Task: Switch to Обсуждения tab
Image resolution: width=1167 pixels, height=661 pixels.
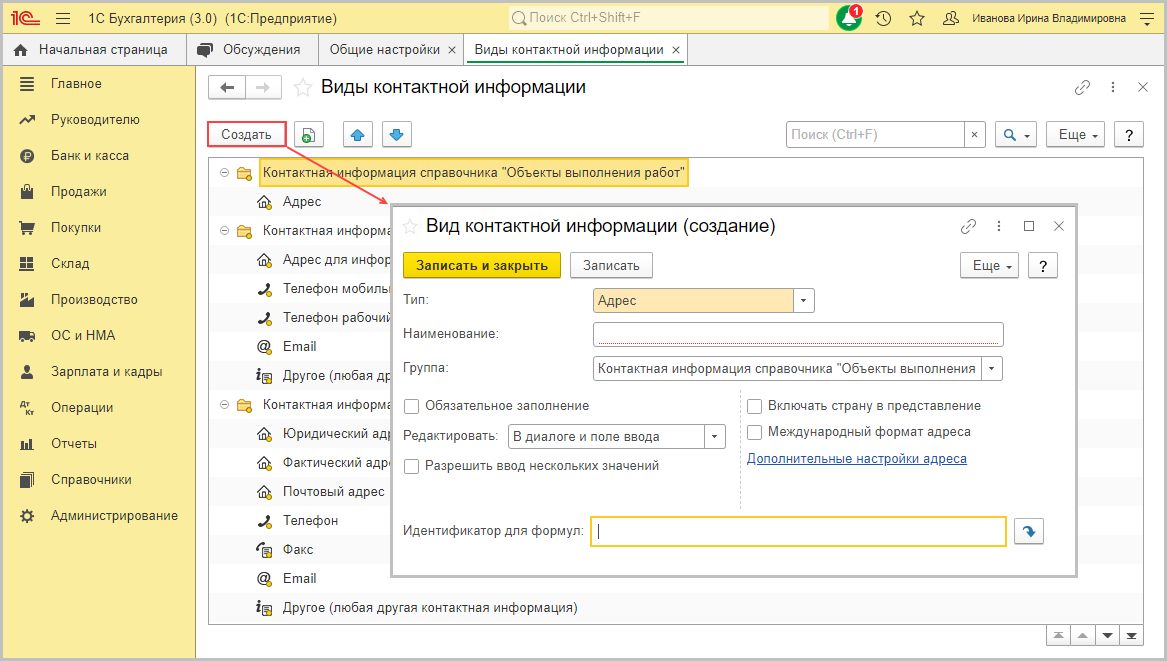Action: tap(250, 50)
